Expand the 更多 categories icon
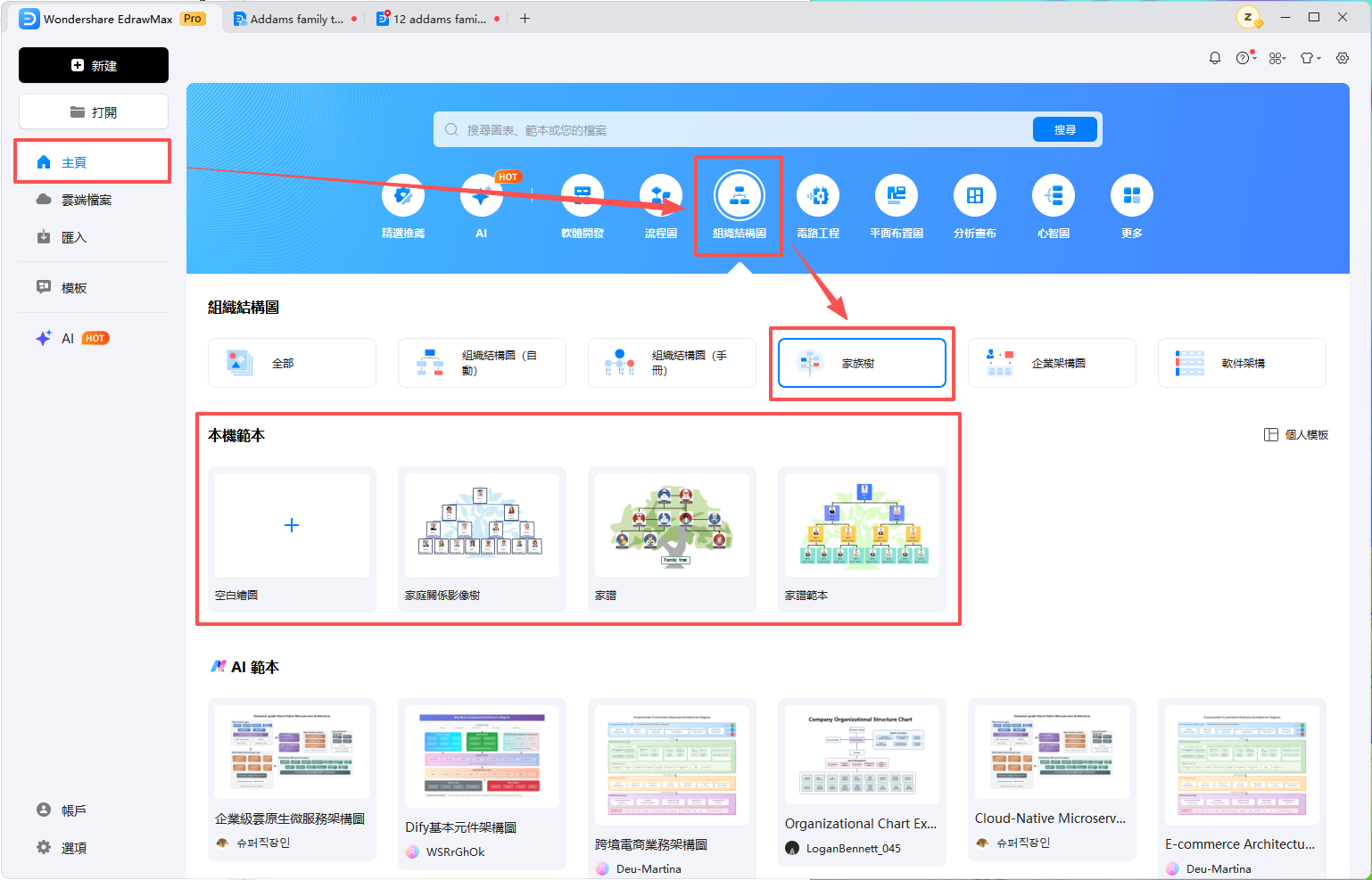 point(1132,195)
